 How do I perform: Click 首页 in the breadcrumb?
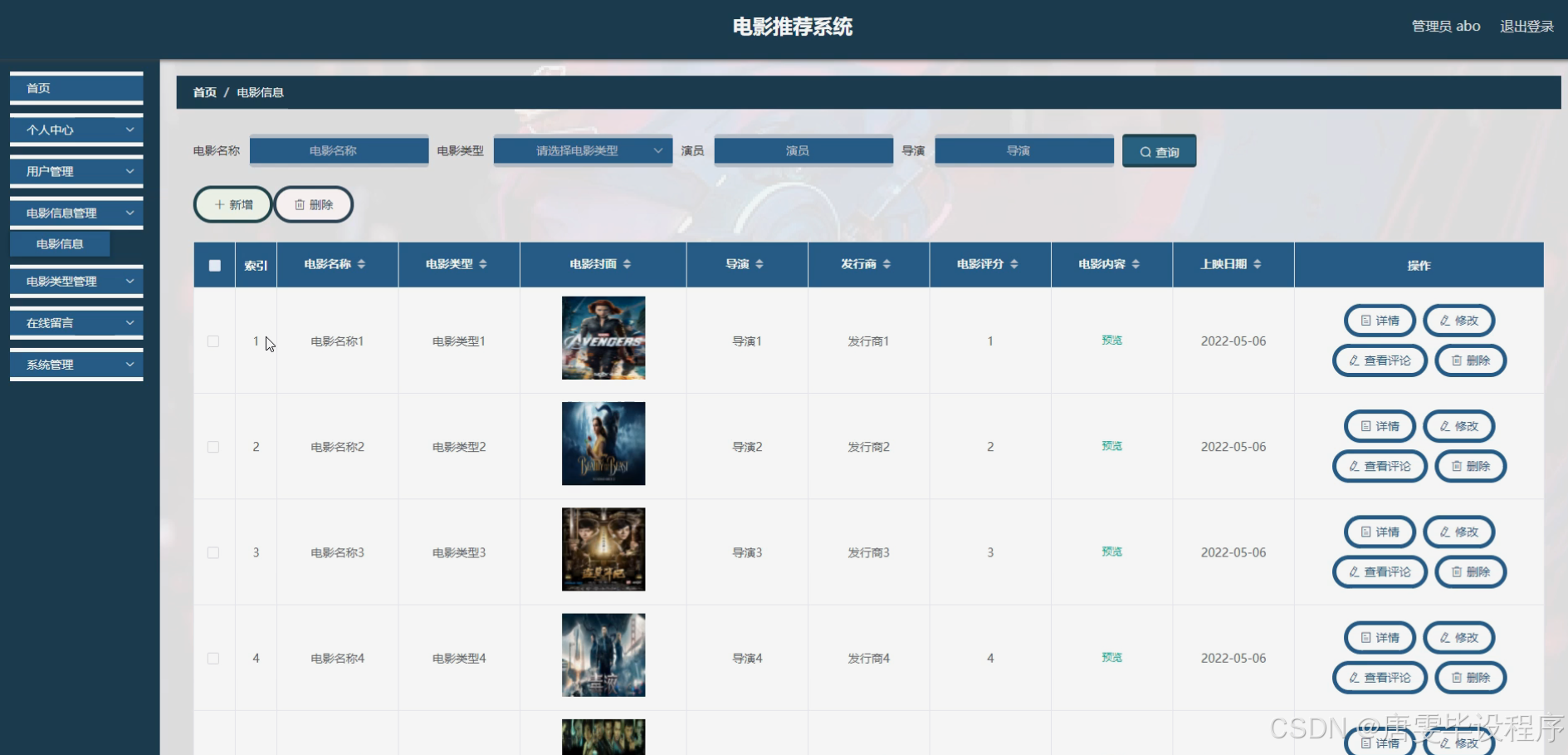pyautogui.click(x=204, y=92)
